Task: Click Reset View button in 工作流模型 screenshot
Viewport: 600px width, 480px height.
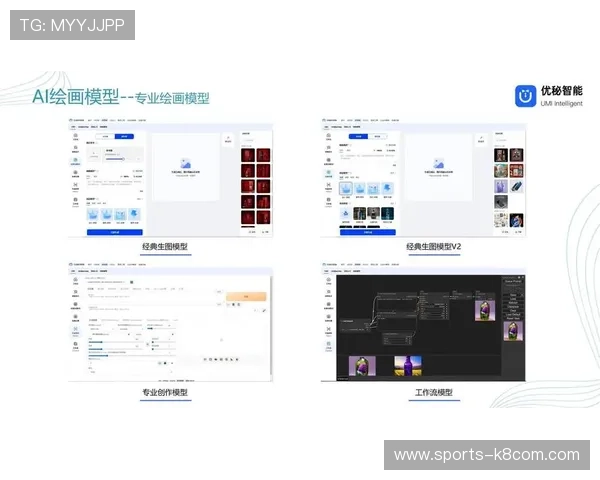Action: coord(513,318)
